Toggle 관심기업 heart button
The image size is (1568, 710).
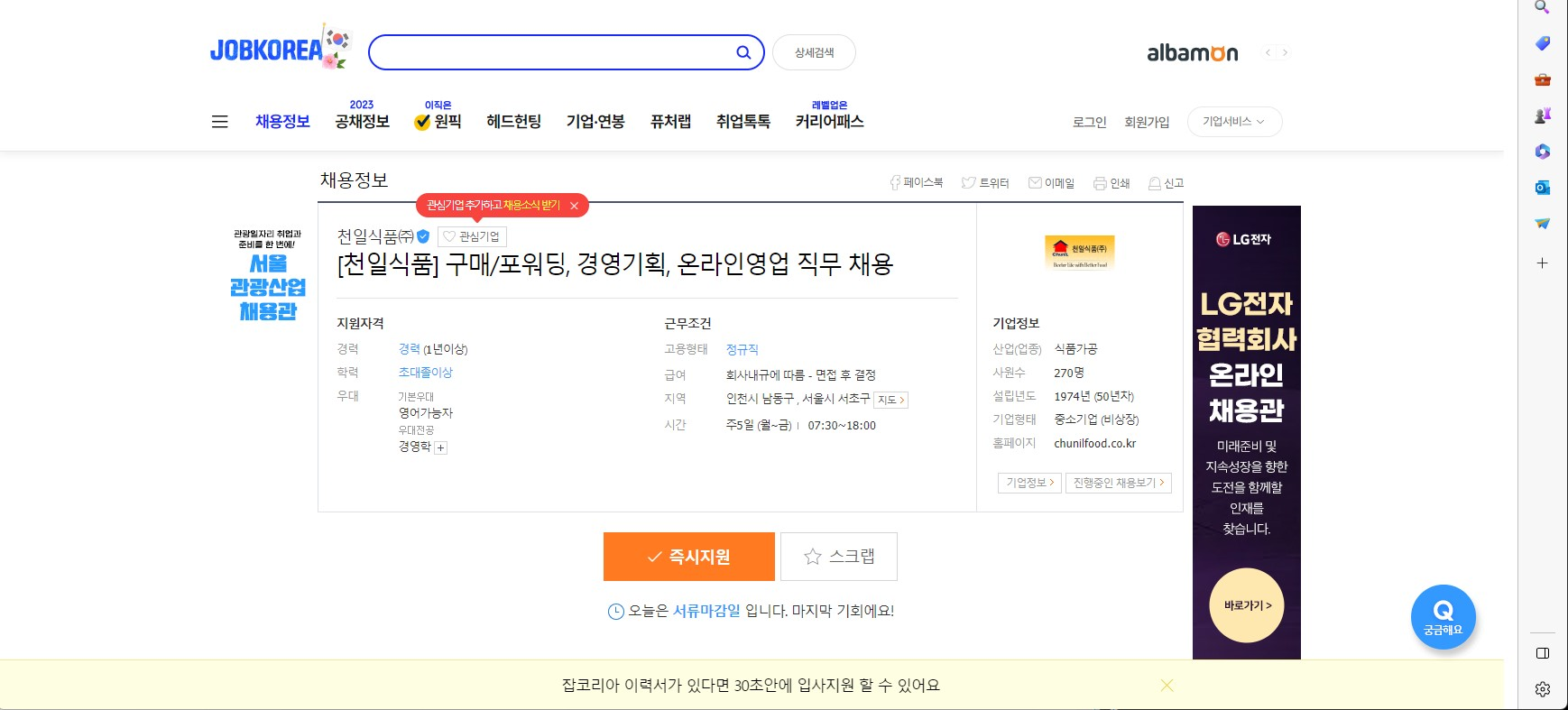click(x=472, y=236)
